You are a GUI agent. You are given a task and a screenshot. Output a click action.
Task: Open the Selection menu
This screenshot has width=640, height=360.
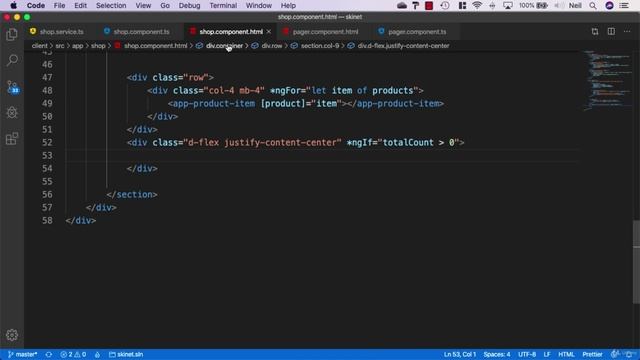coord(111,6)
